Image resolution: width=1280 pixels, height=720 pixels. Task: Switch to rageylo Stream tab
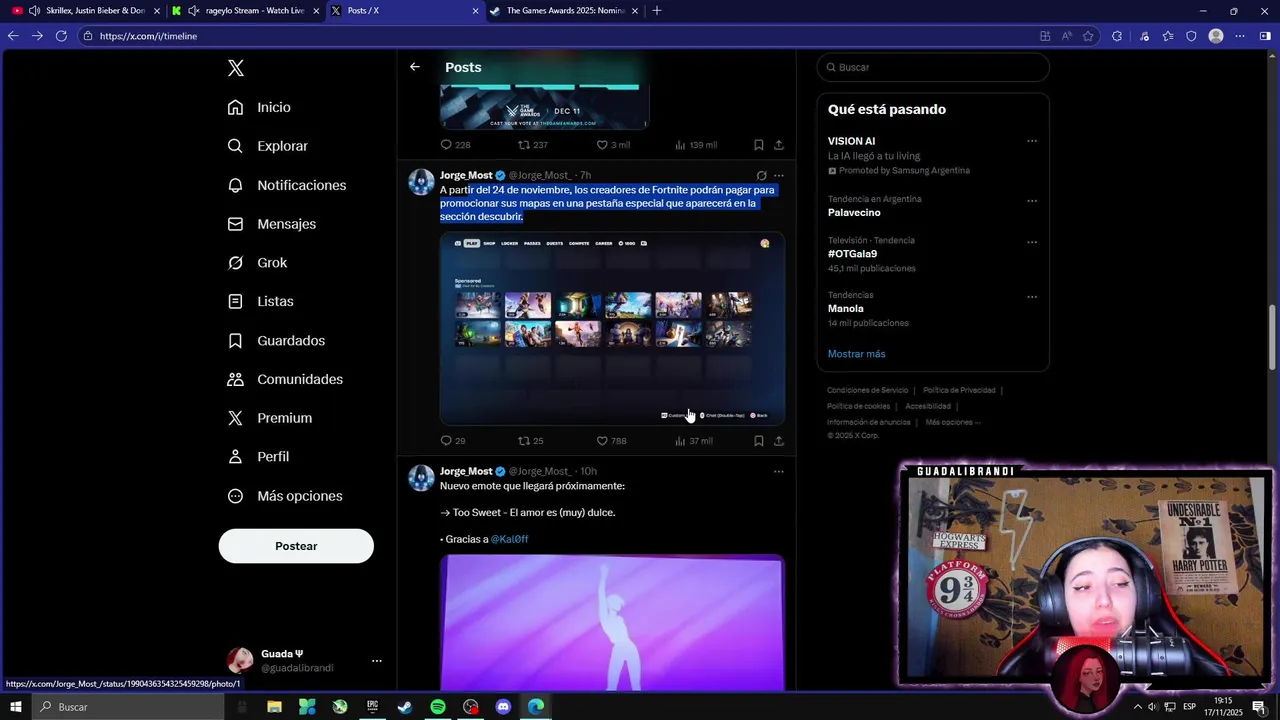pyautogui.click(x=245, y=11)
